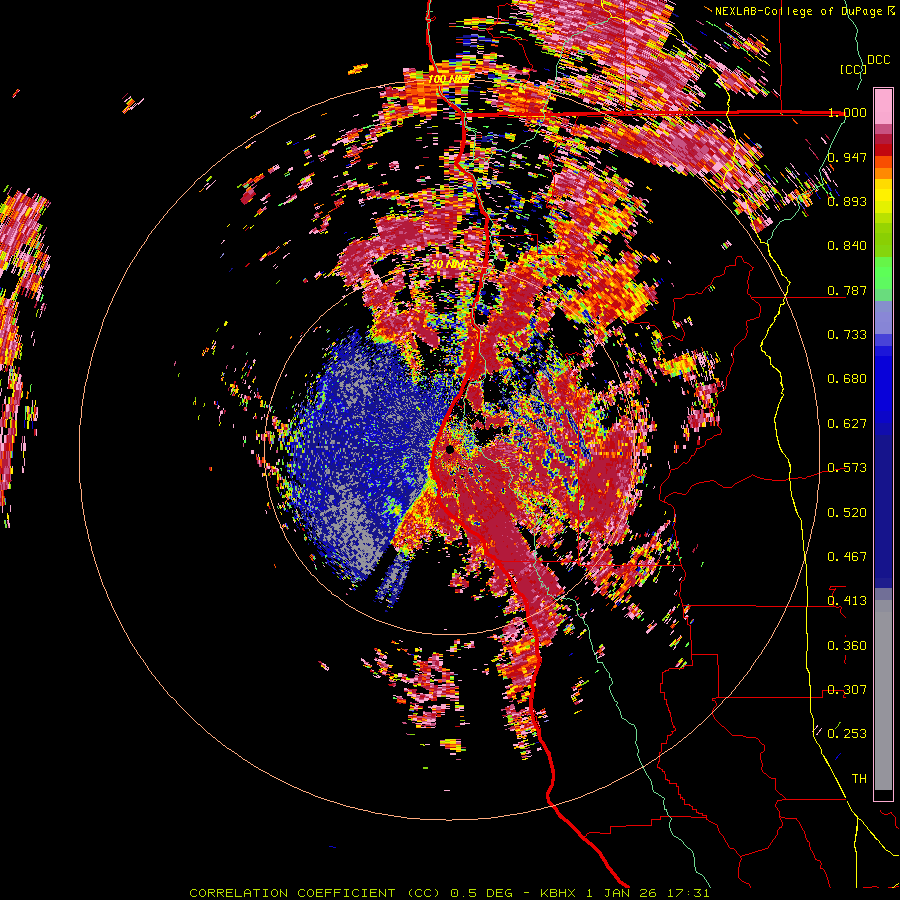Select the 100 NM range ring label
This screenshot has height=900, width=900.
click(448, 79)
